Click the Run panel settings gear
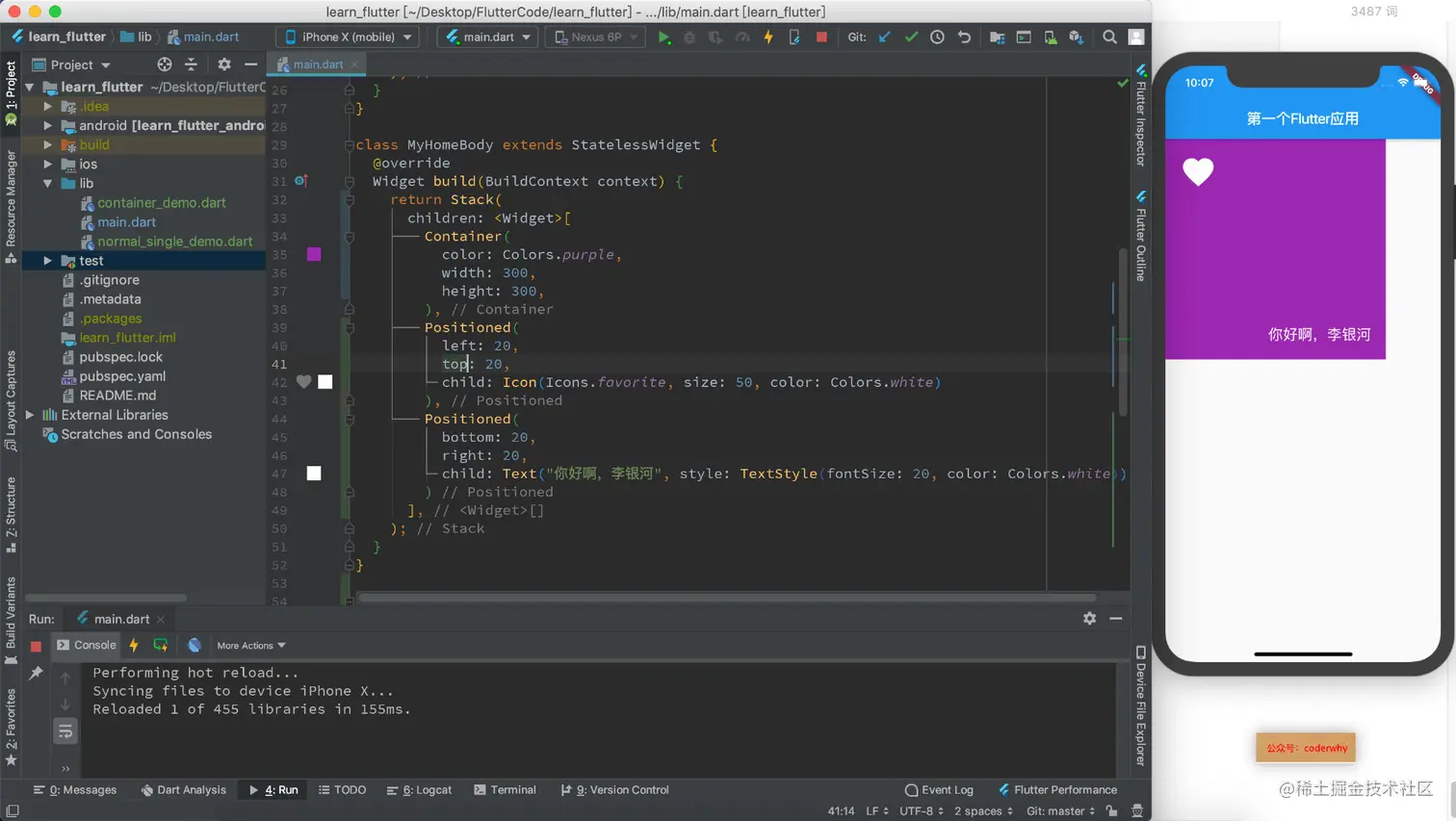The height and width of the screenshot is (821, 1456). coord(1089,619)
